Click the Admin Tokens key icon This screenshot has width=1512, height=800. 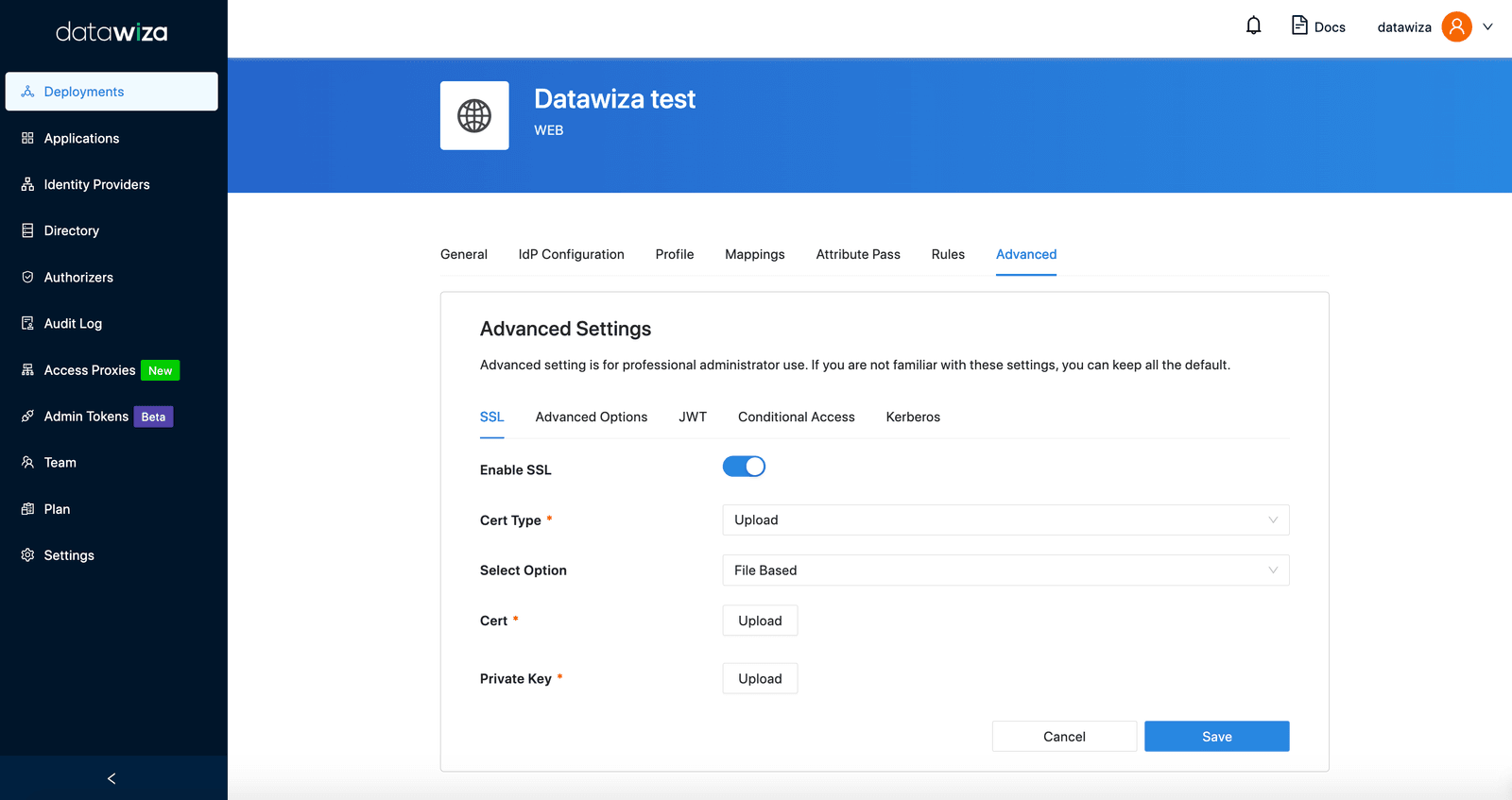[x=27, y=417]
